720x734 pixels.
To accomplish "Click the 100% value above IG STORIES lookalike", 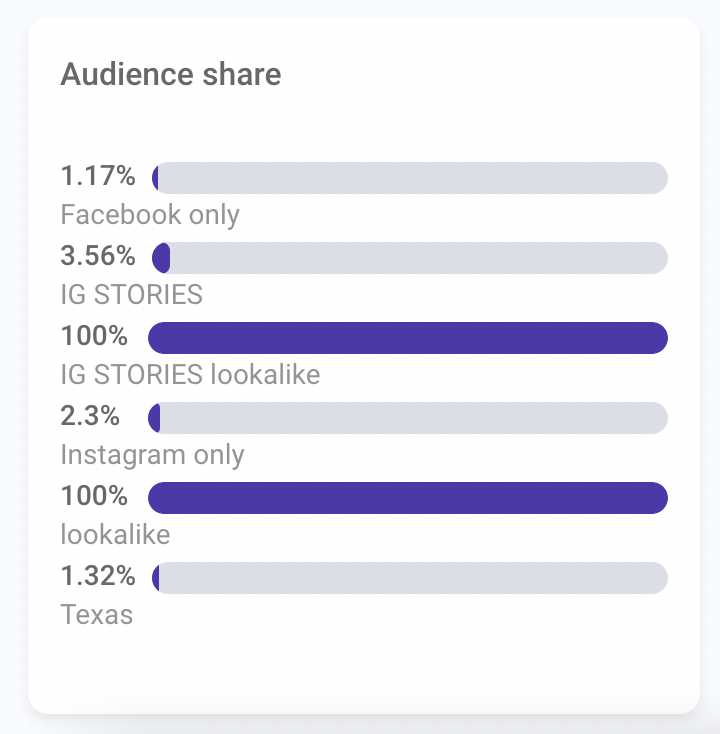I will [x=94, y=337].
